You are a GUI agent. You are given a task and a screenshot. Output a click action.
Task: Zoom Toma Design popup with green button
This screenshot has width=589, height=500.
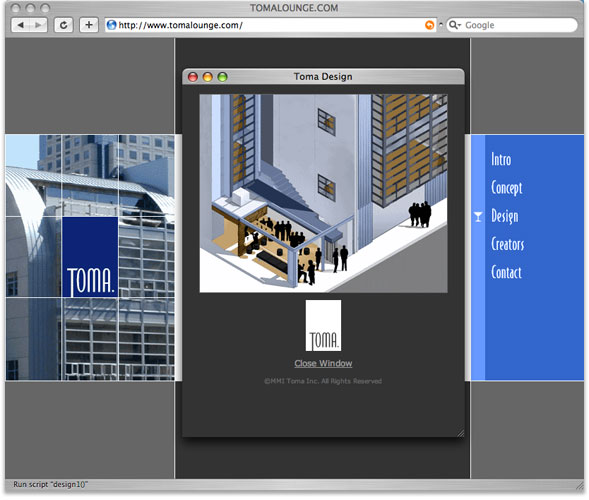(x=222, y=77)
